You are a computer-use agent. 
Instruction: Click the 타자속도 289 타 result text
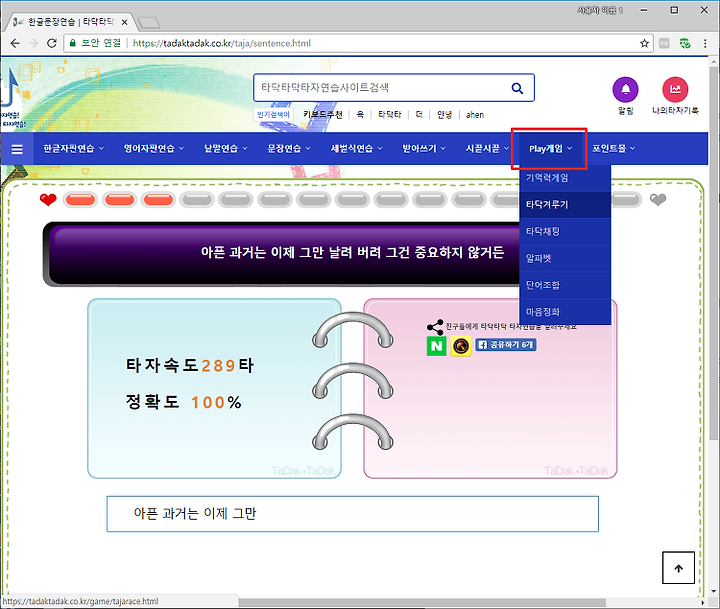pyautogui.click(x=190, y=366)
